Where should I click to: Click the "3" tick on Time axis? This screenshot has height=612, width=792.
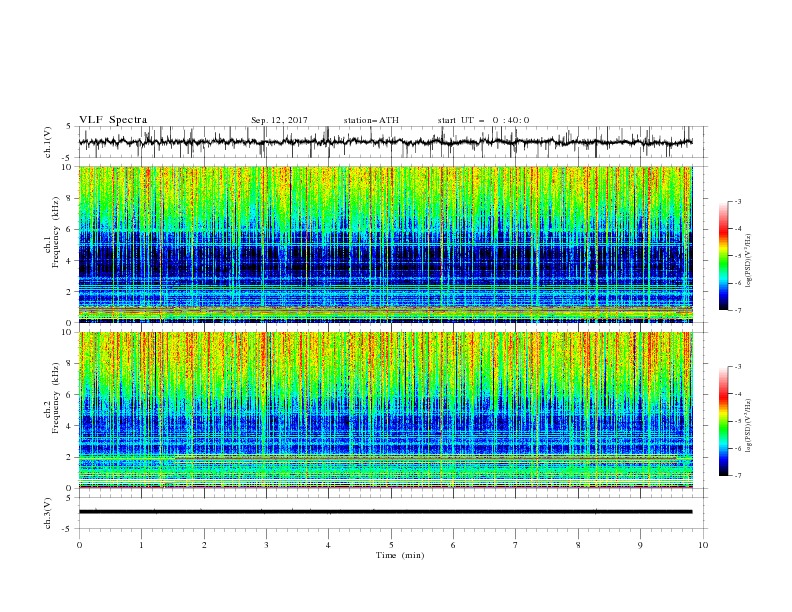[x=266, y=545]
